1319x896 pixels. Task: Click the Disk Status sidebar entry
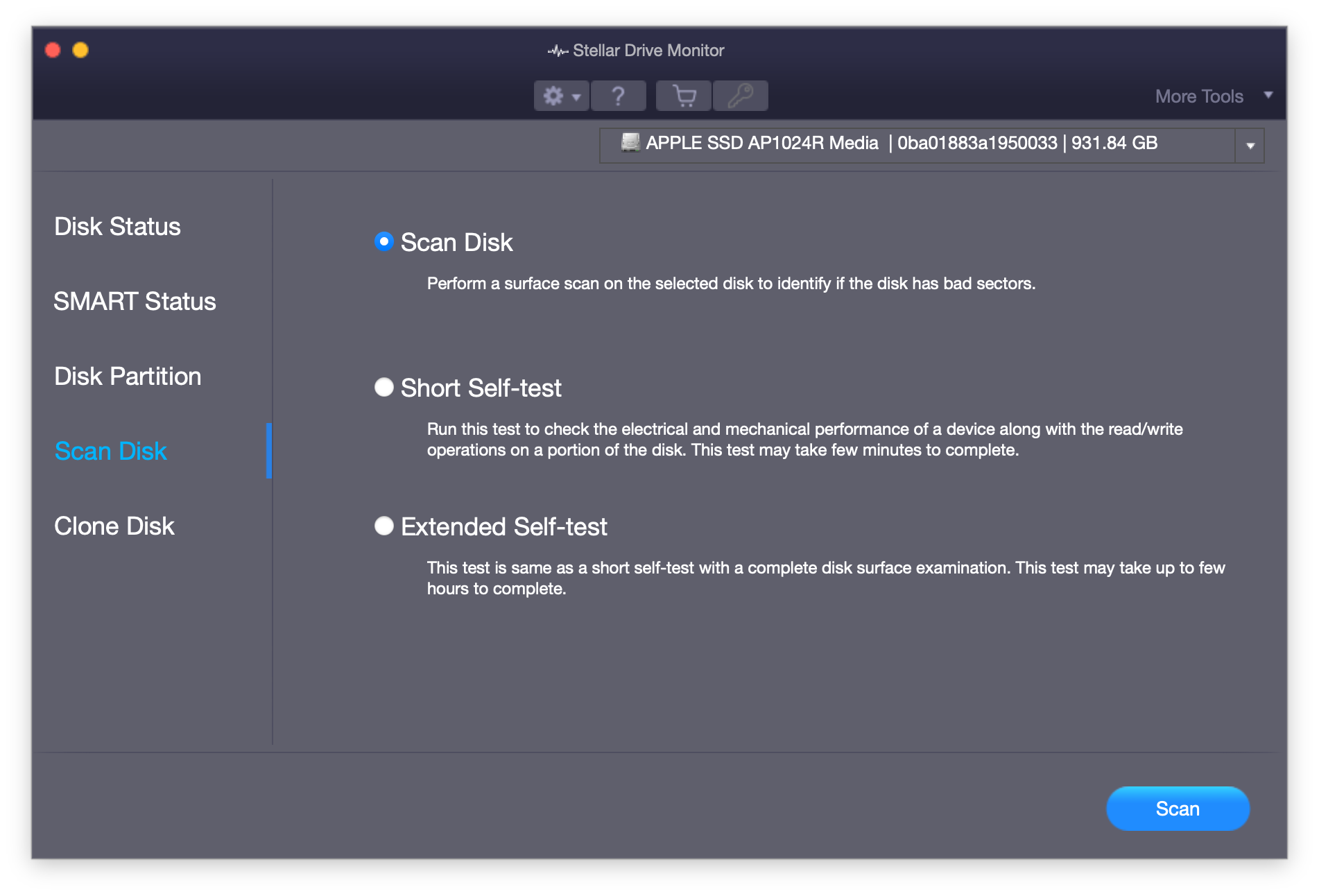pyautogui.click(x=117, y=227)
